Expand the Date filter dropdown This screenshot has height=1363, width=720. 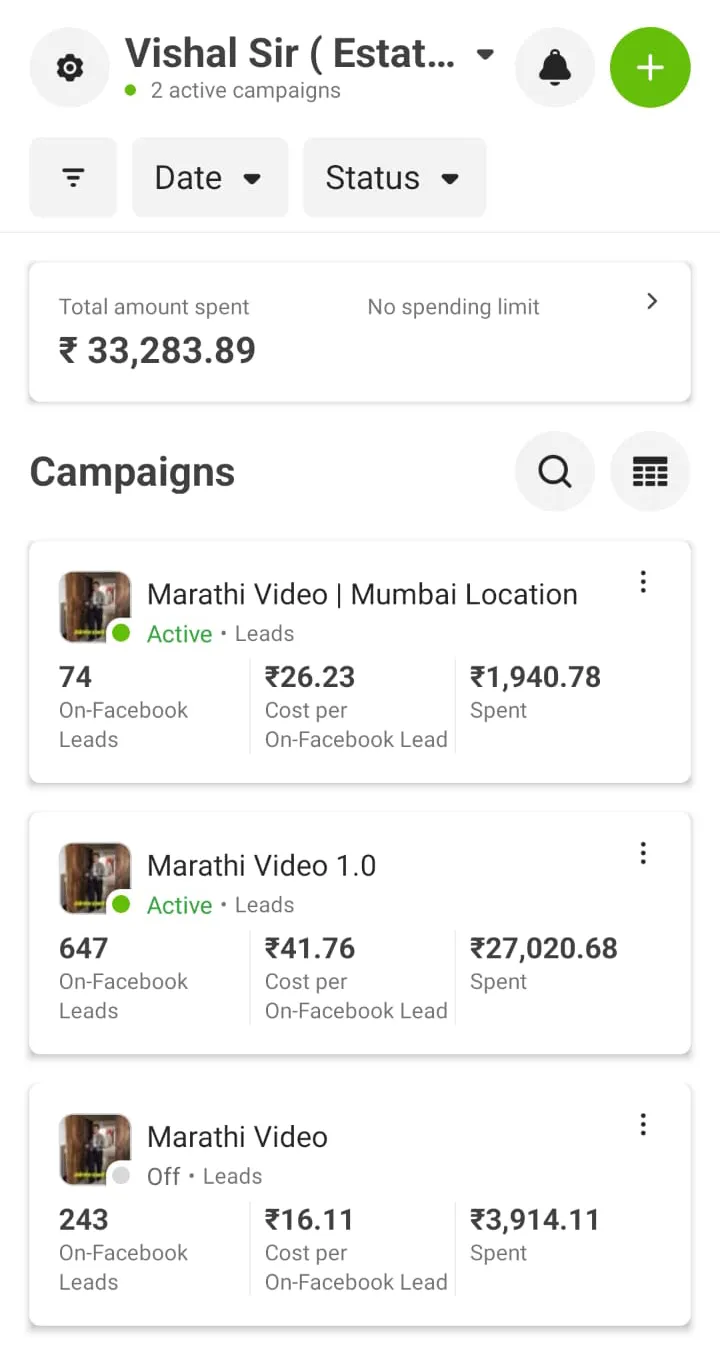[209, 178]
